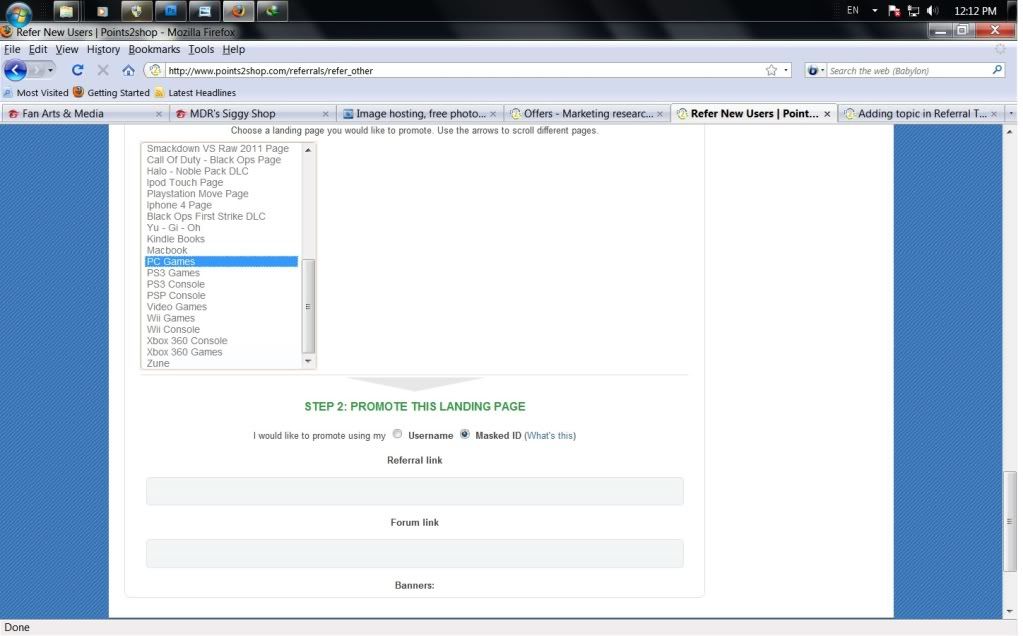Viewport: 1023px width, 636px height.
Task: Open the green-arrow taskbar app
Action: pos(273,10)
